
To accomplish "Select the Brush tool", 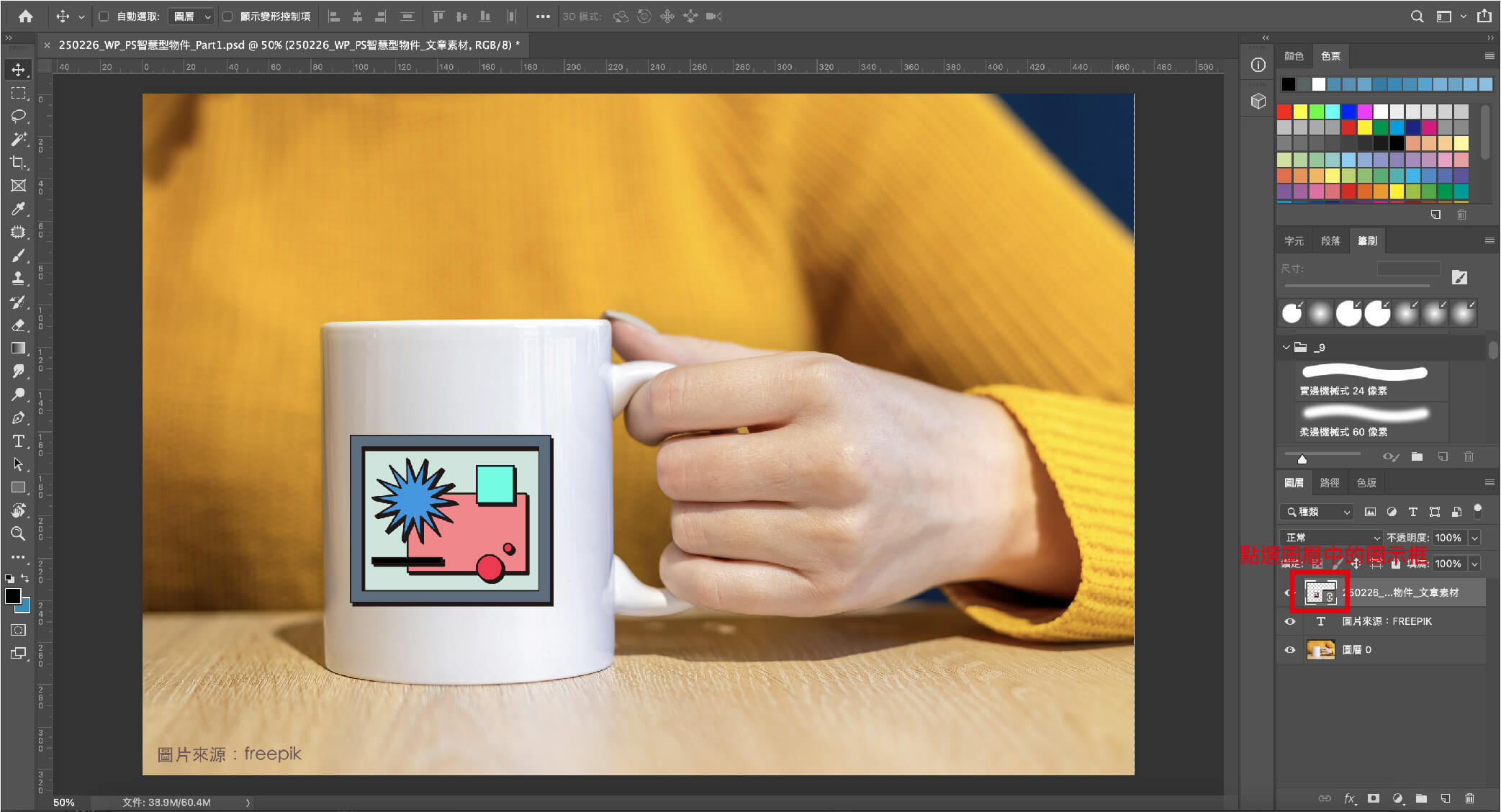I will pos(18,256).
